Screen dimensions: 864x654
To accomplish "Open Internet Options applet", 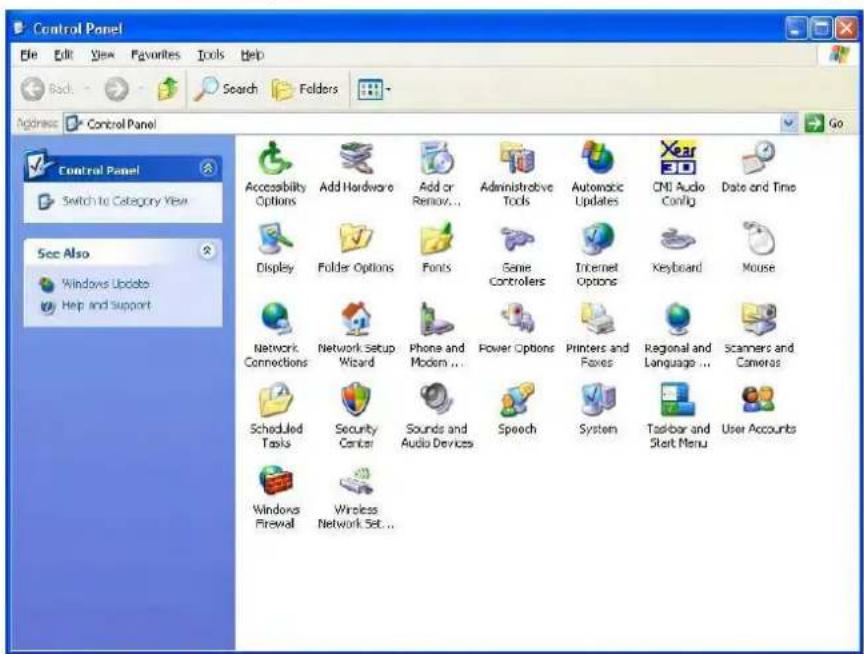I will coord(597,255).
